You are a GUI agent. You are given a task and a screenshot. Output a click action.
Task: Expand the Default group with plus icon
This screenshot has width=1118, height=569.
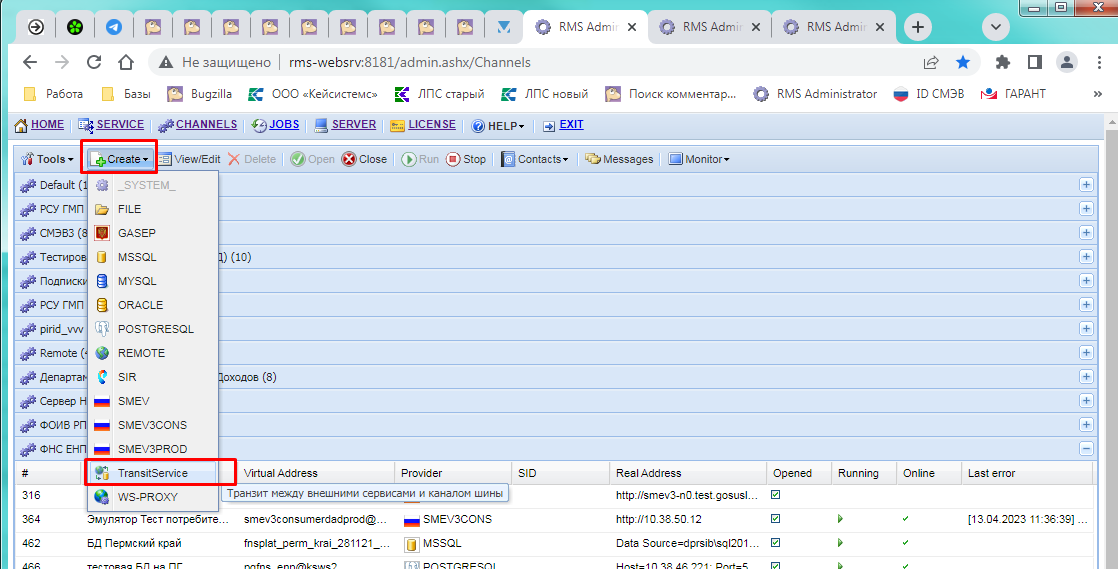click(1086, 185)
